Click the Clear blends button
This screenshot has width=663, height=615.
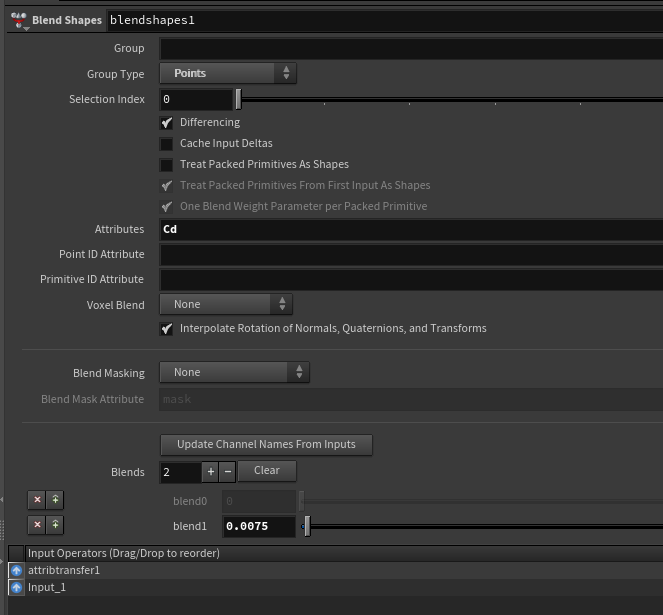coord(267,471)
